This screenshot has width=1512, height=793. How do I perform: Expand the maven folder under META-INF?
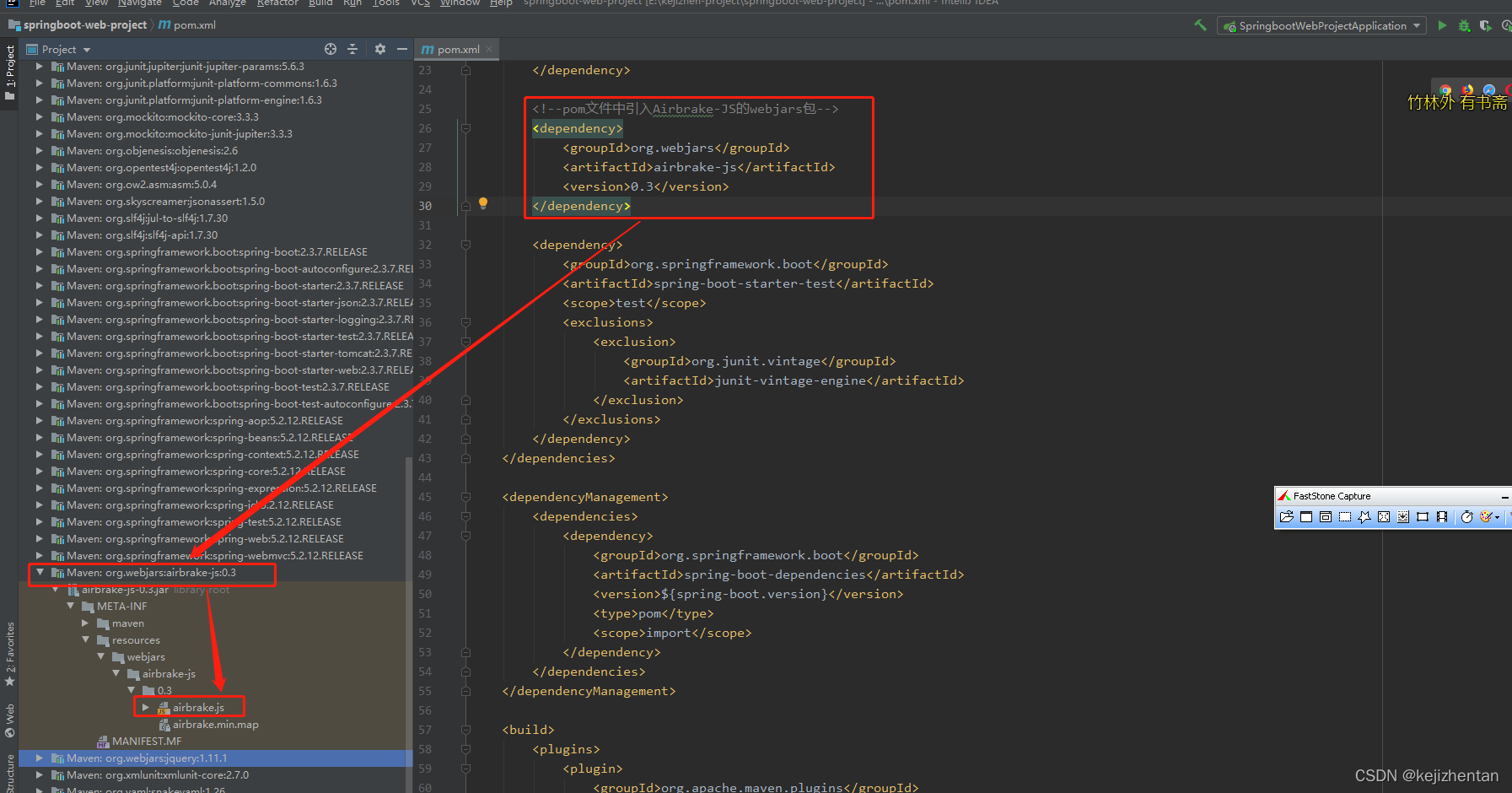(85, 623)
